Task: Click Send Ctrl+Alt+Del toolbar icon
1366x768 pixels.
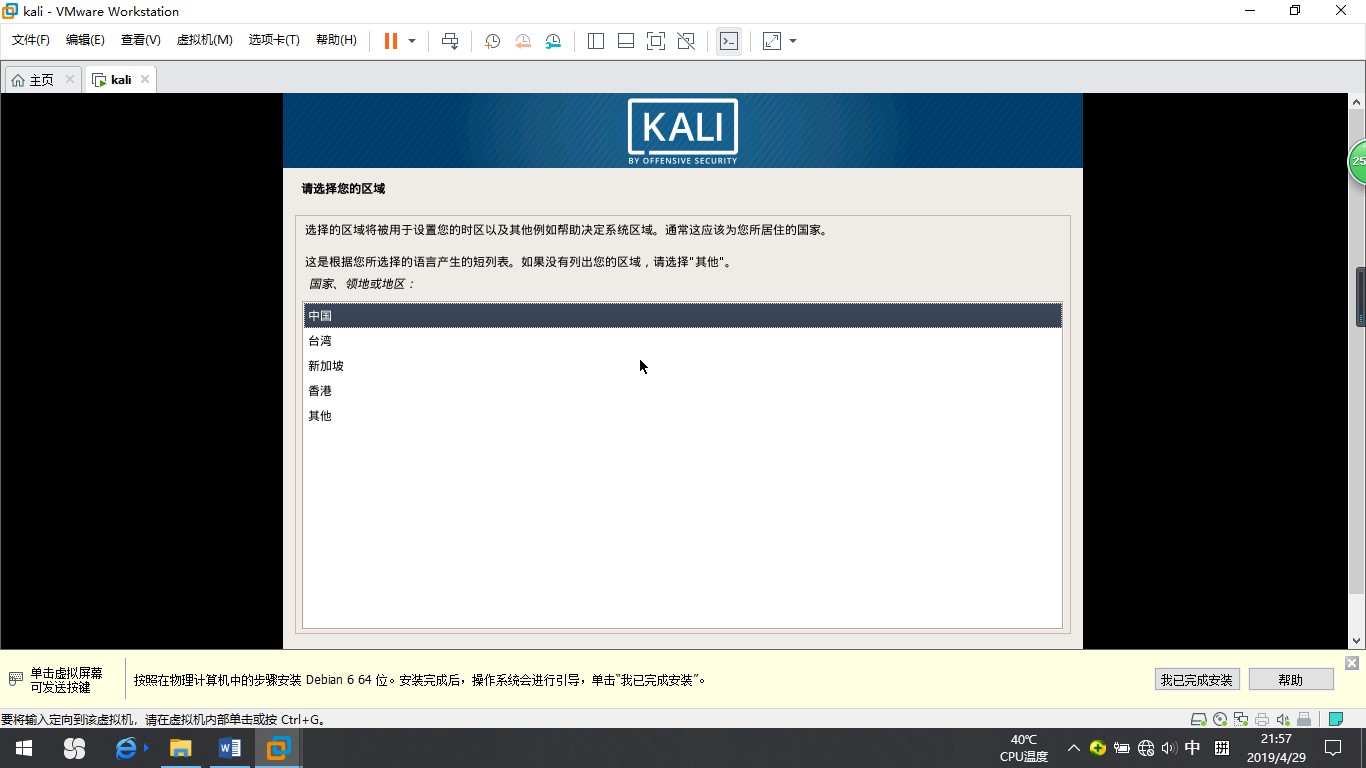Action: [x=450, y=41]
